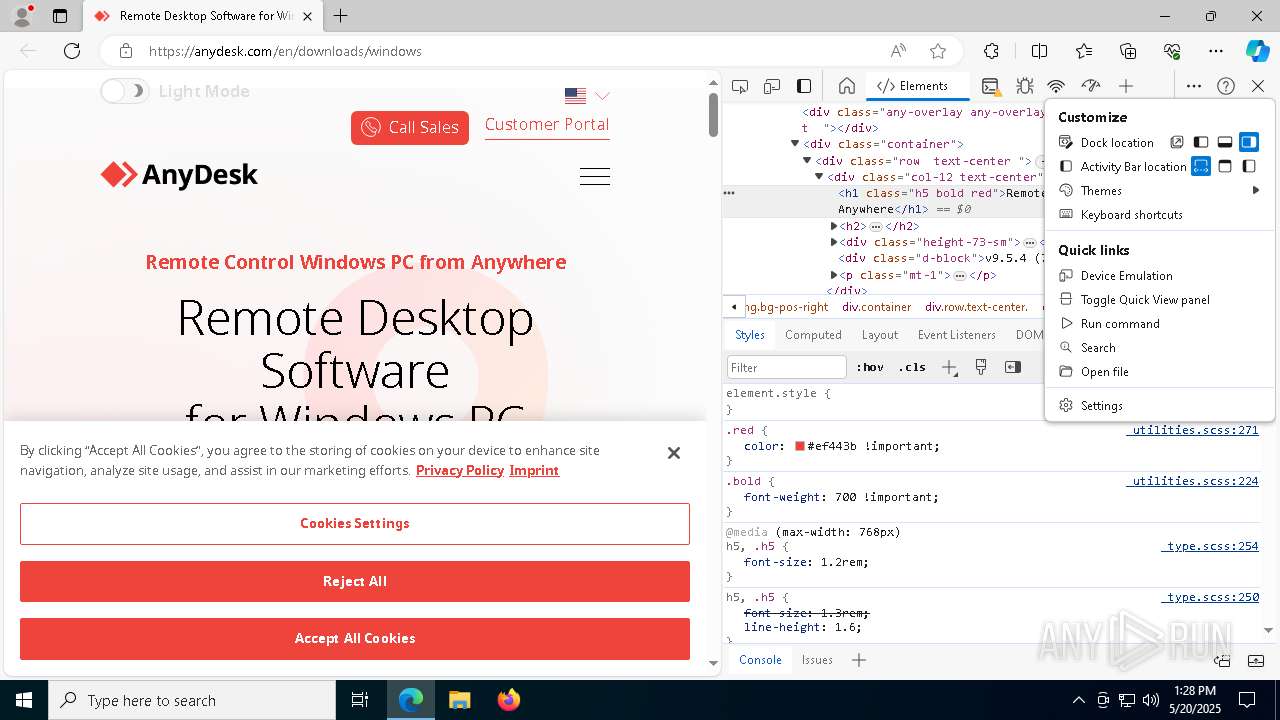Click Accept All Cookies button
Screen dimensions: 1280x720
click(x=355, y=638)
